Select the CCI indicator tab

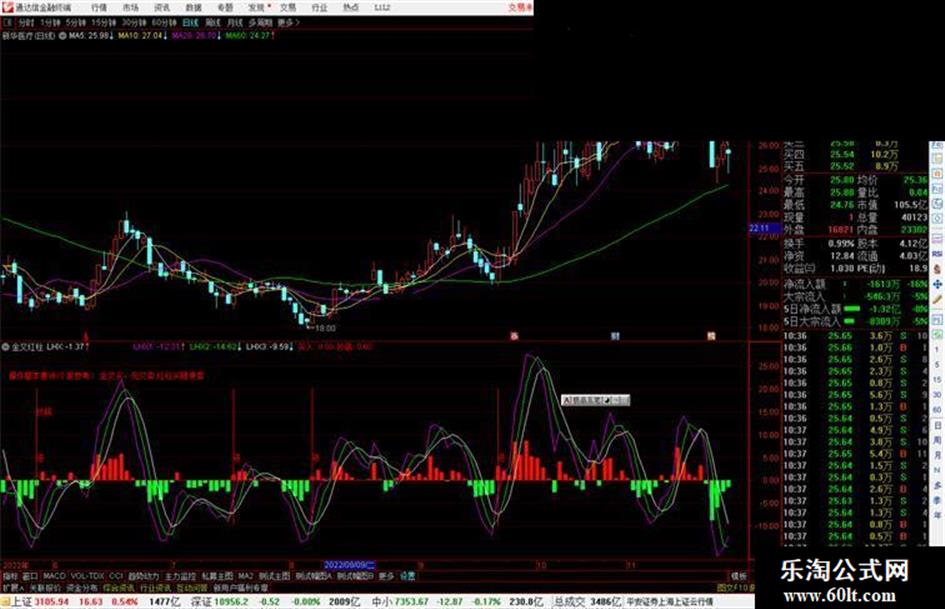click(x=116, y=576)
